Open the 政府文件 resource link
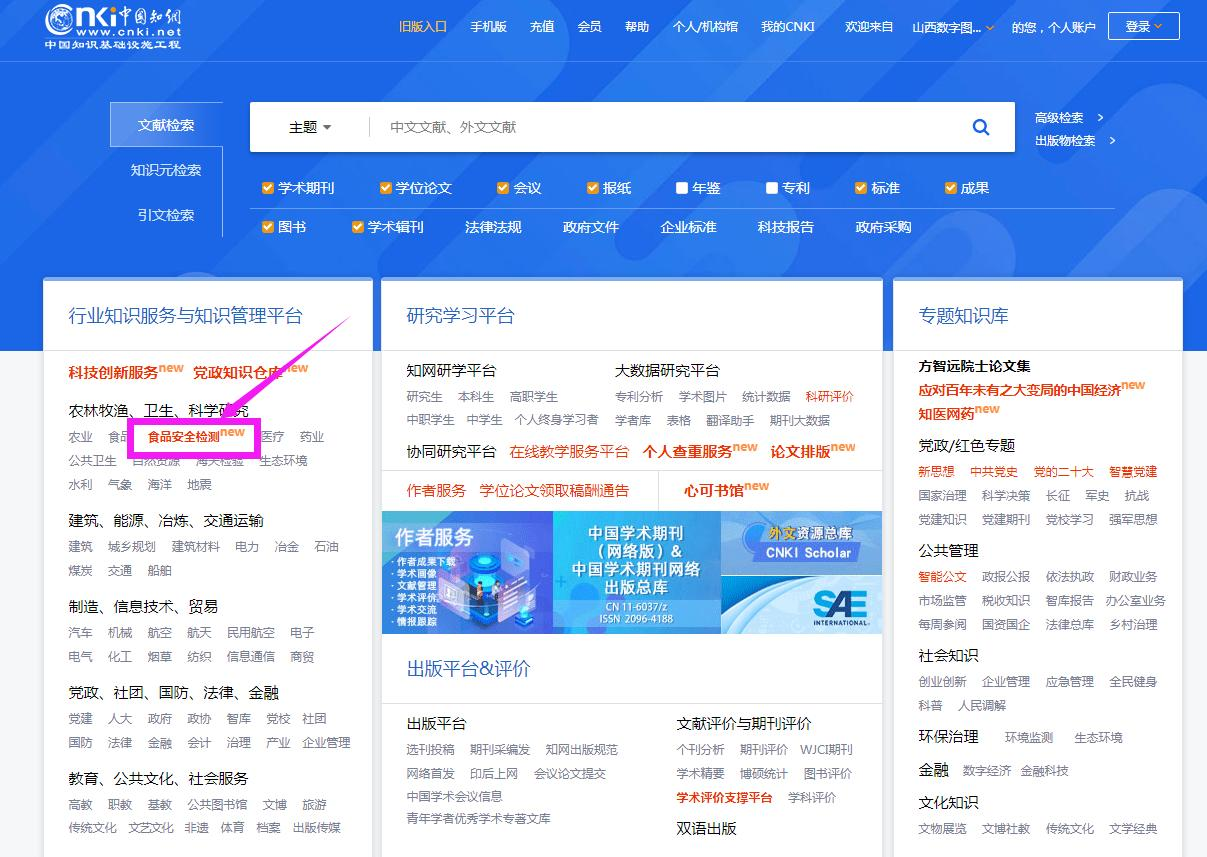1207x857 pixels. click(x=591, y=227)
